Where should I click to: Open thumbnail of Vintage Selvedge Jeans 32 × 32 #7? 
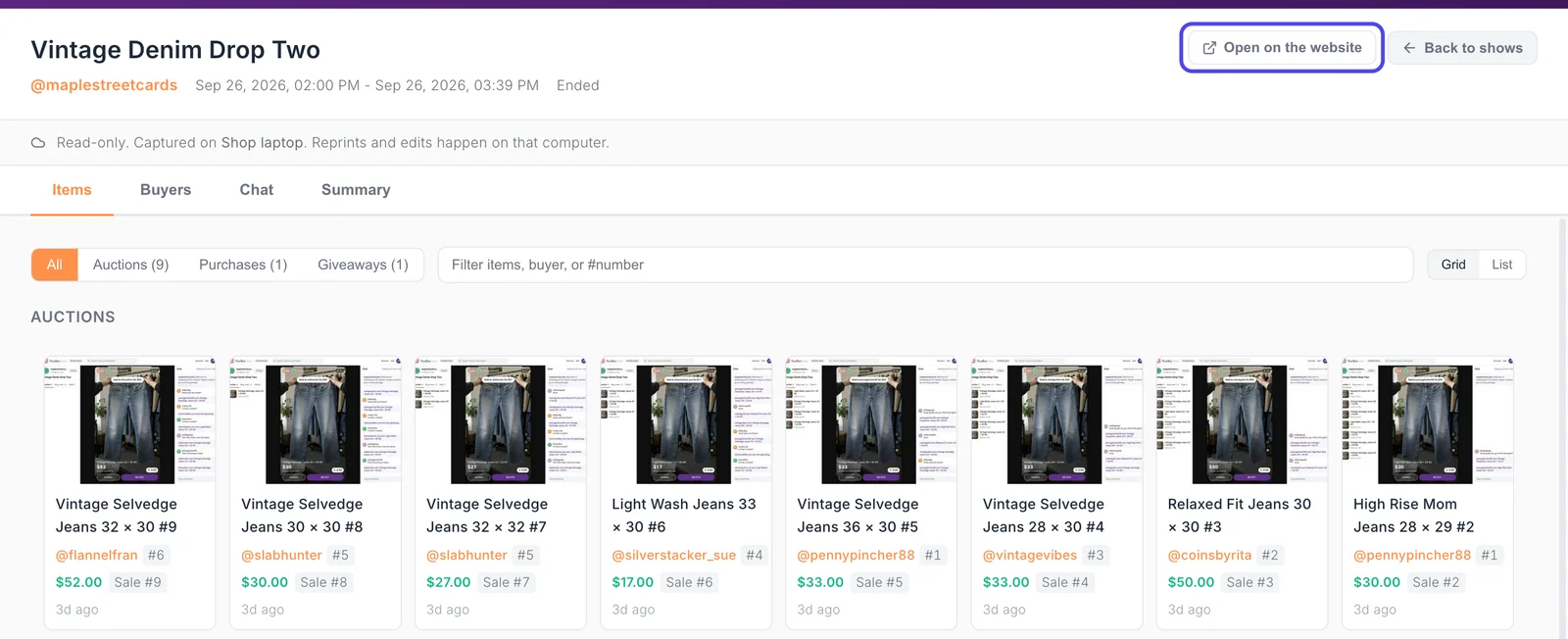501,419
